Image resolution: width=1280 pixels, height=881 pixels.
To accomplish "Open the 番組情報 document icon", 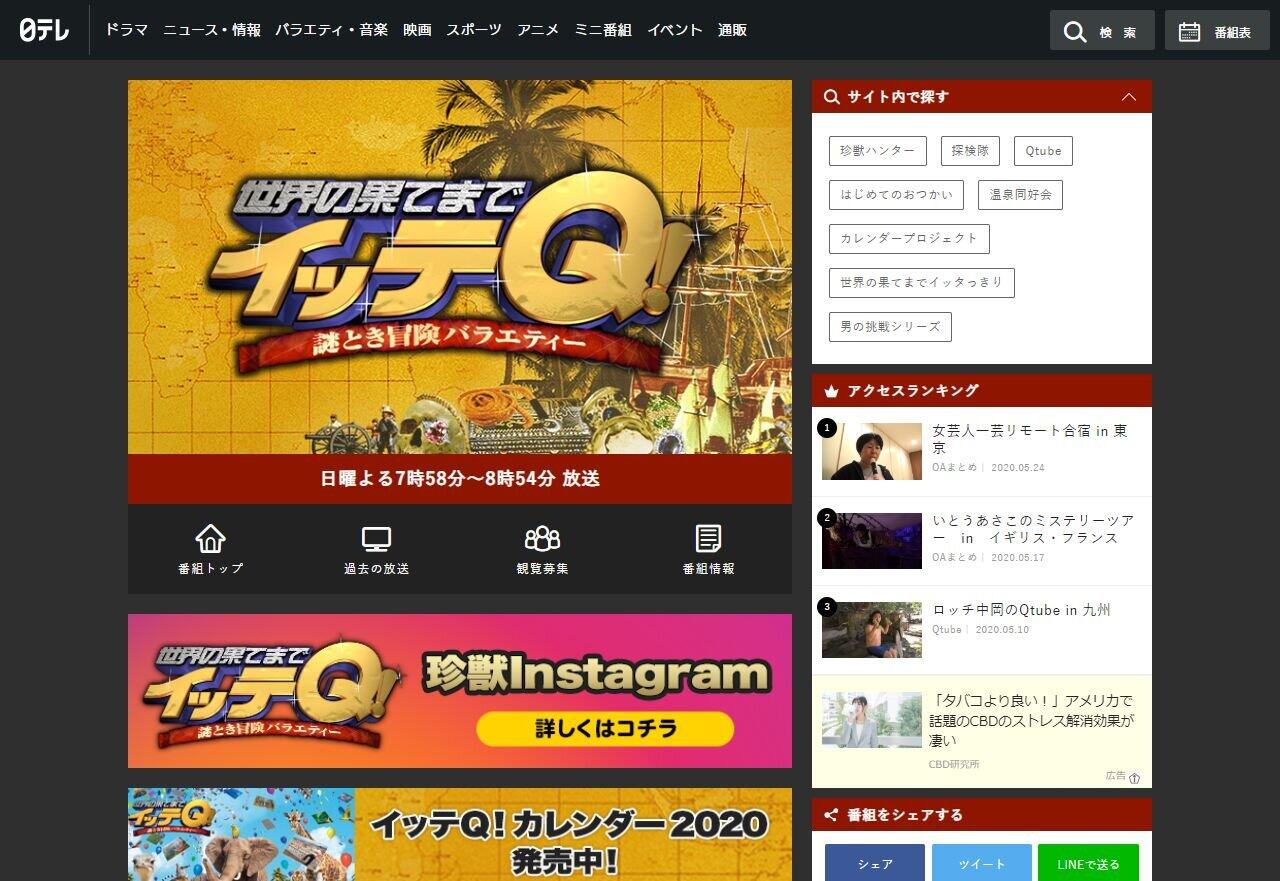I will pos(708,539).
